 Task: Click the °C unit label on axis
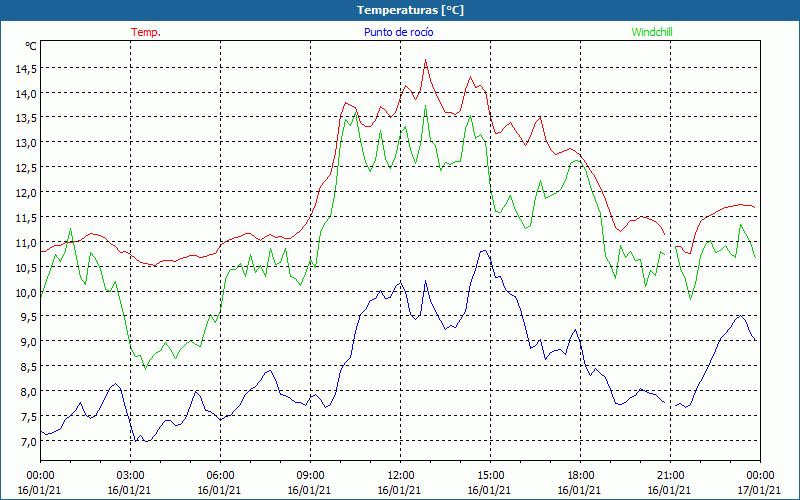pyautogui.click(x=31, y=46)
